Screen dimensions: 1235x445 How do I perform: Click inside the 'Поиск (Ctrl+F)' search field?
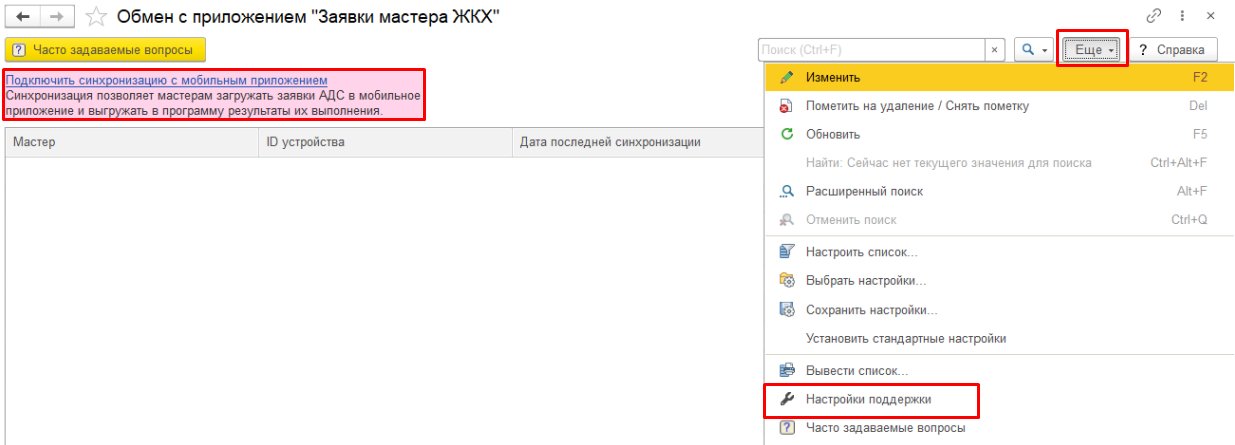tap(872, 49)
